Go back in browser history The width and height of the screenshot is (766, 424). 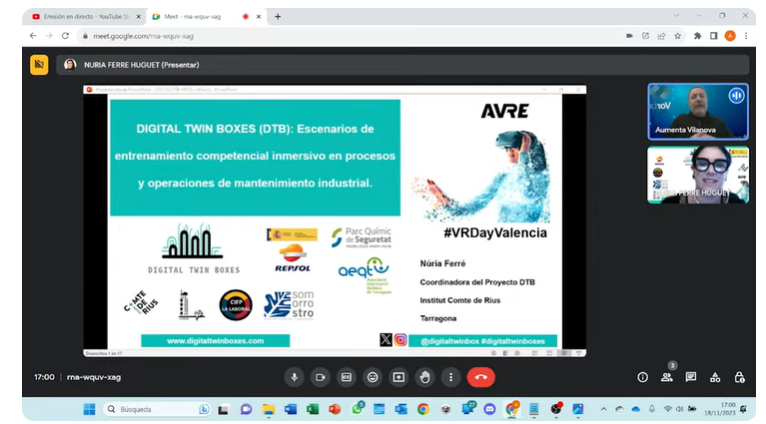pos(33,36)
